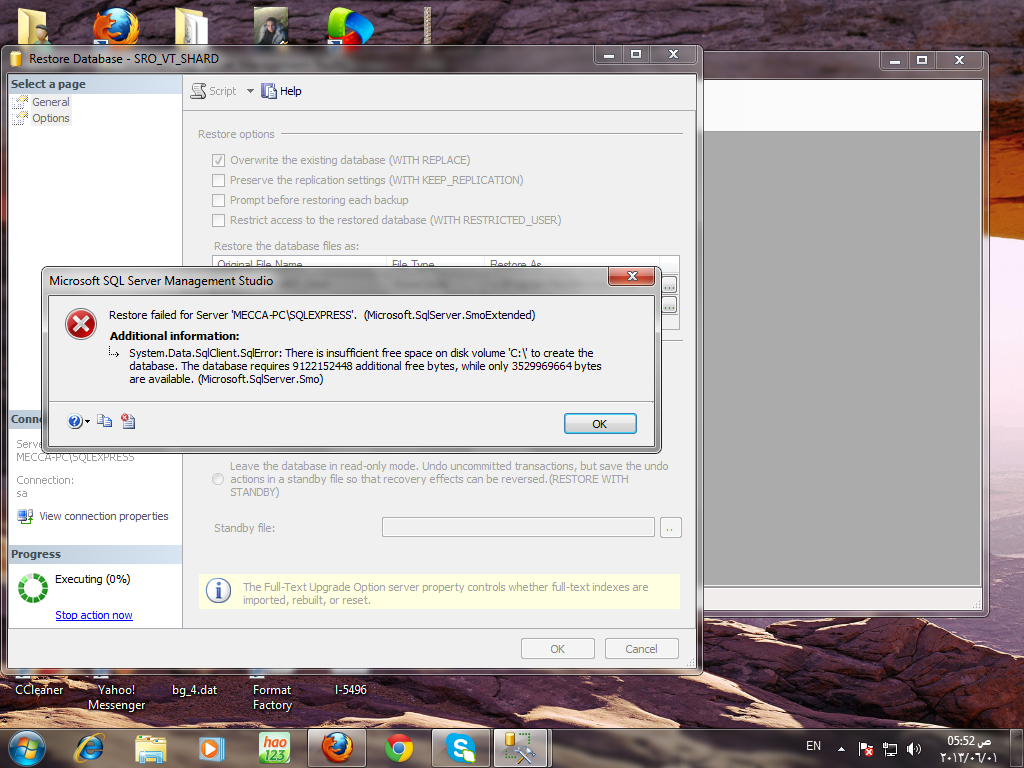Open Windows Media Player from taskbar
This screenshot has width=1024, height=768.
point(212,748)
